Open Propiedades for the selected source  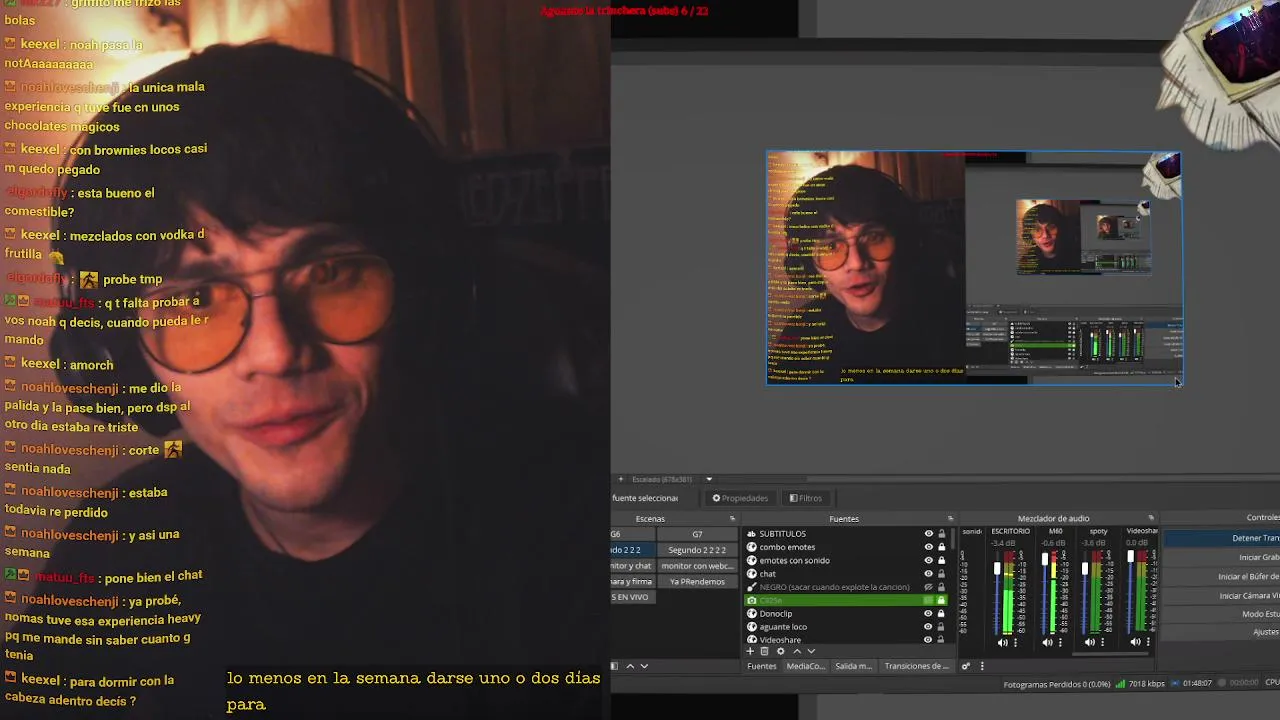740,498
